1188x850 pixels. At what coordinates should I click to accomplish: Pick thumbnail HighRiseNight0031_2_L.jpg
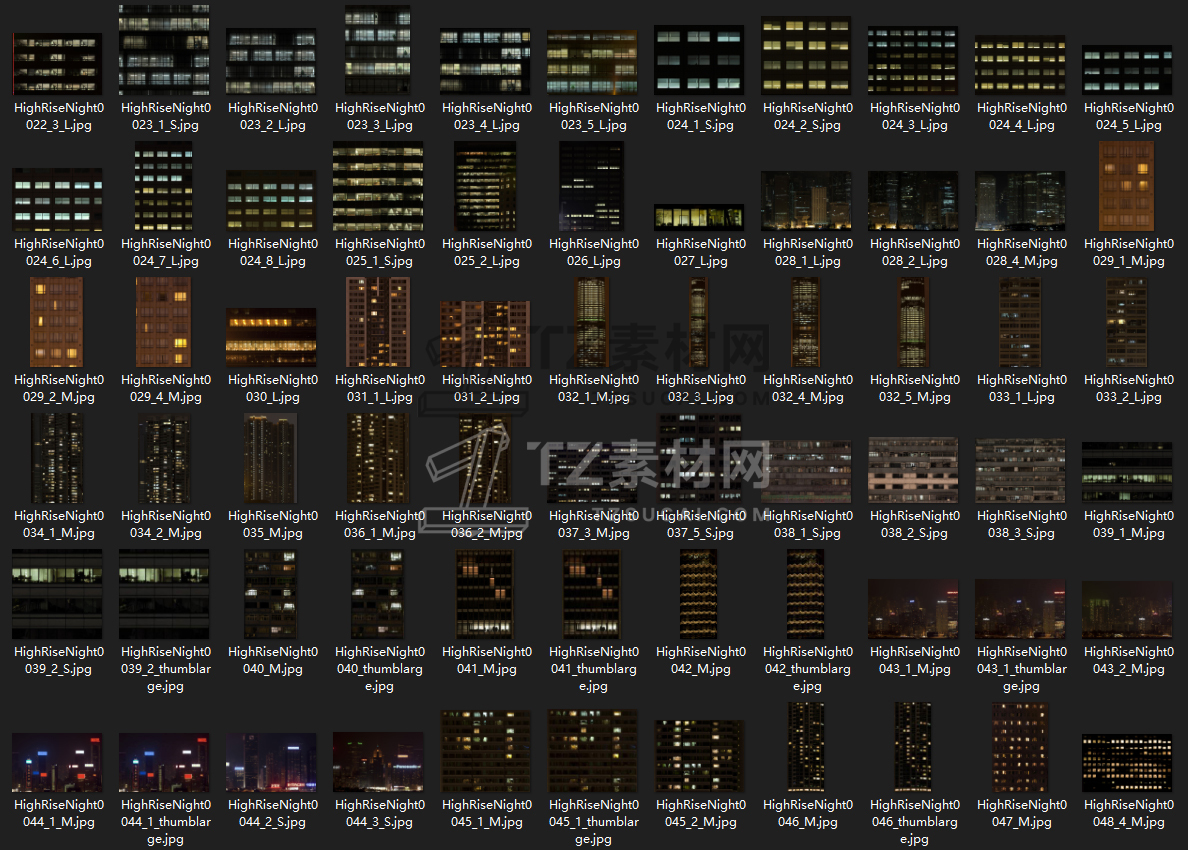click(486, 333)
